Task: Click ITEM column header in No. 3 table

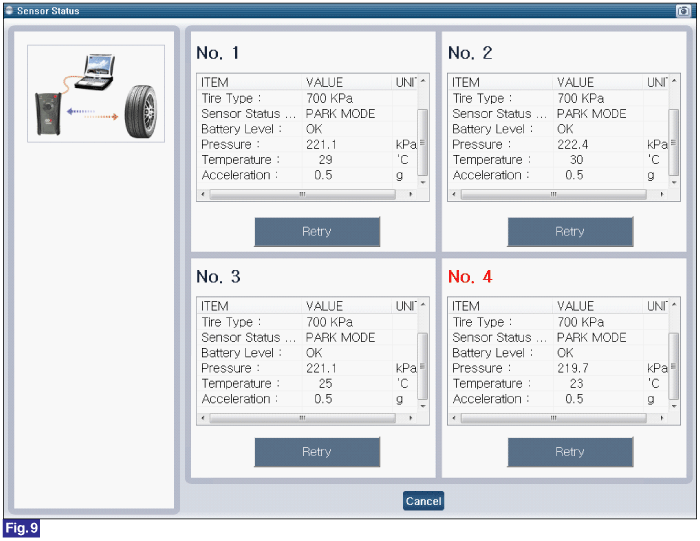Action: [250, 306]
